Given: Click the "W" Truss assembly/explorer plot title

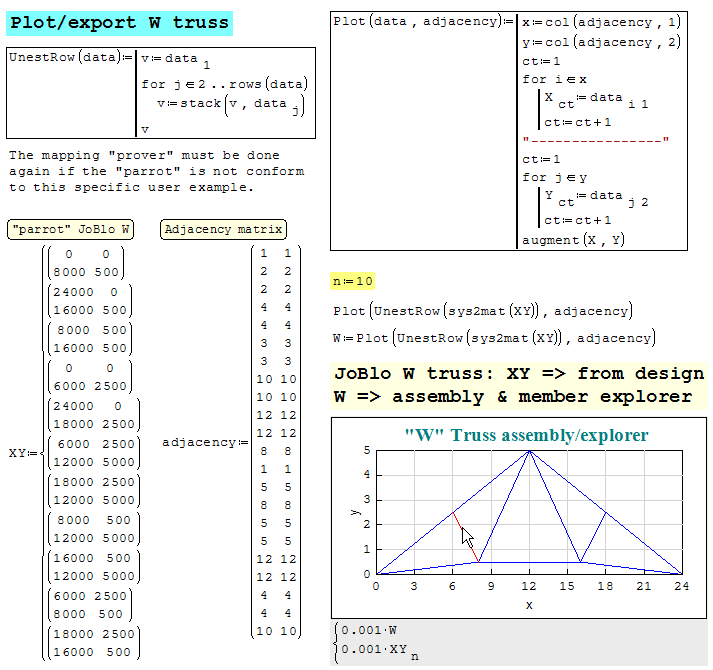Looking at the screenshot, I should (526, 435).
